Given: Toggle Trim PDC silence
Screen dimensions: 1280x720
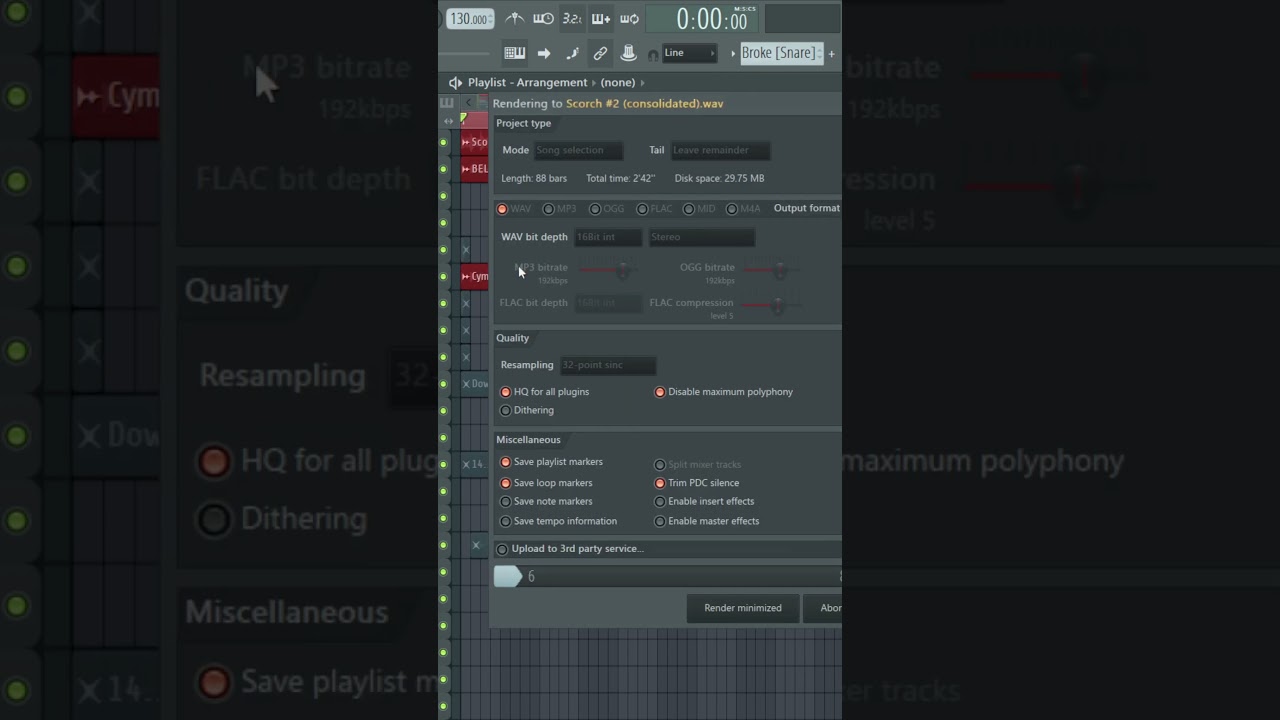Looking at the screenshot, I should [696, 483].
